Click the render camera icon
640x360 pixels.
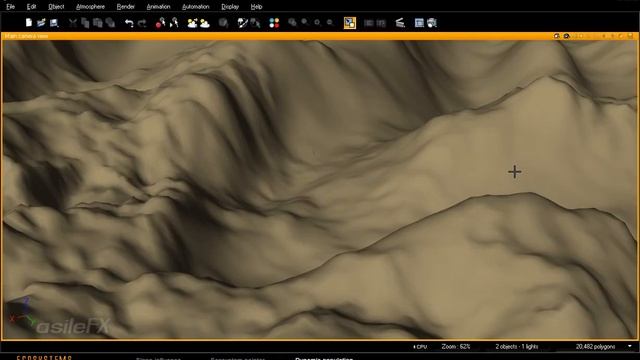click(x=432, y=23)
